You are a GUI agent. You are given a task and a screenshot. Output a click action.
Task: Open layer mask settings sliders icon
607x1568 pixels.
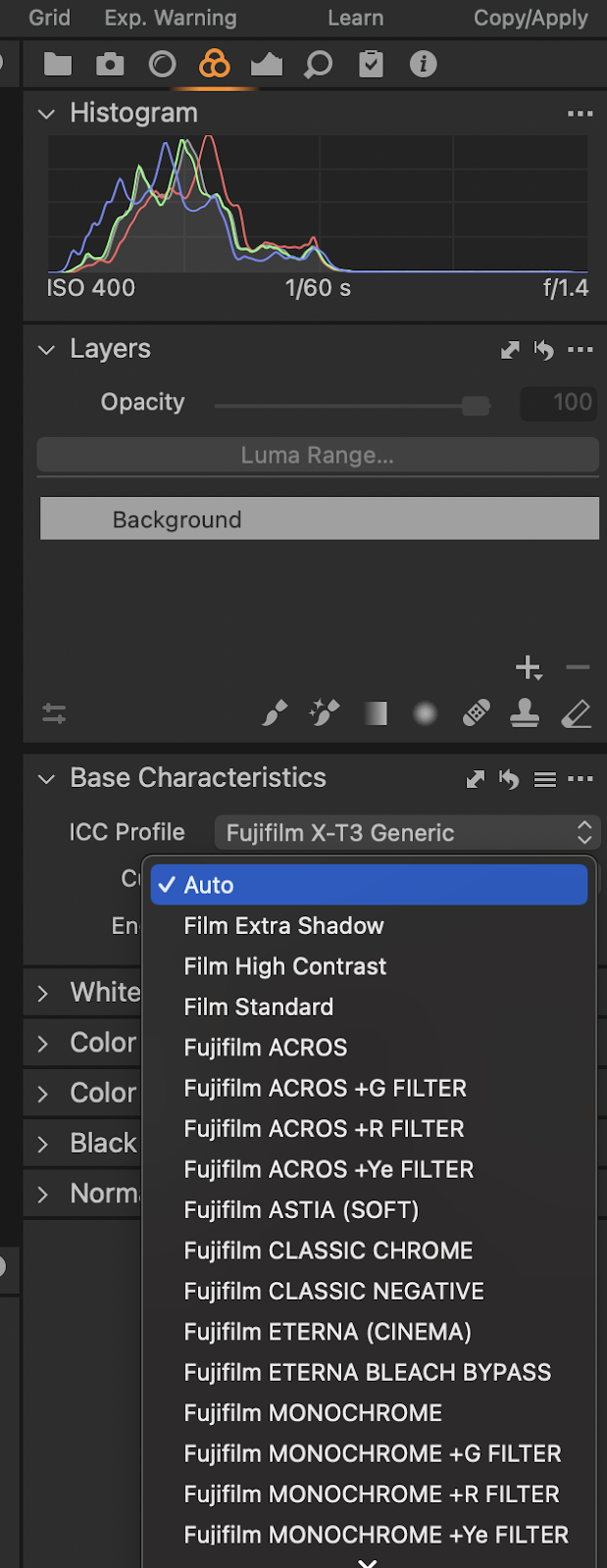point(54,713)
